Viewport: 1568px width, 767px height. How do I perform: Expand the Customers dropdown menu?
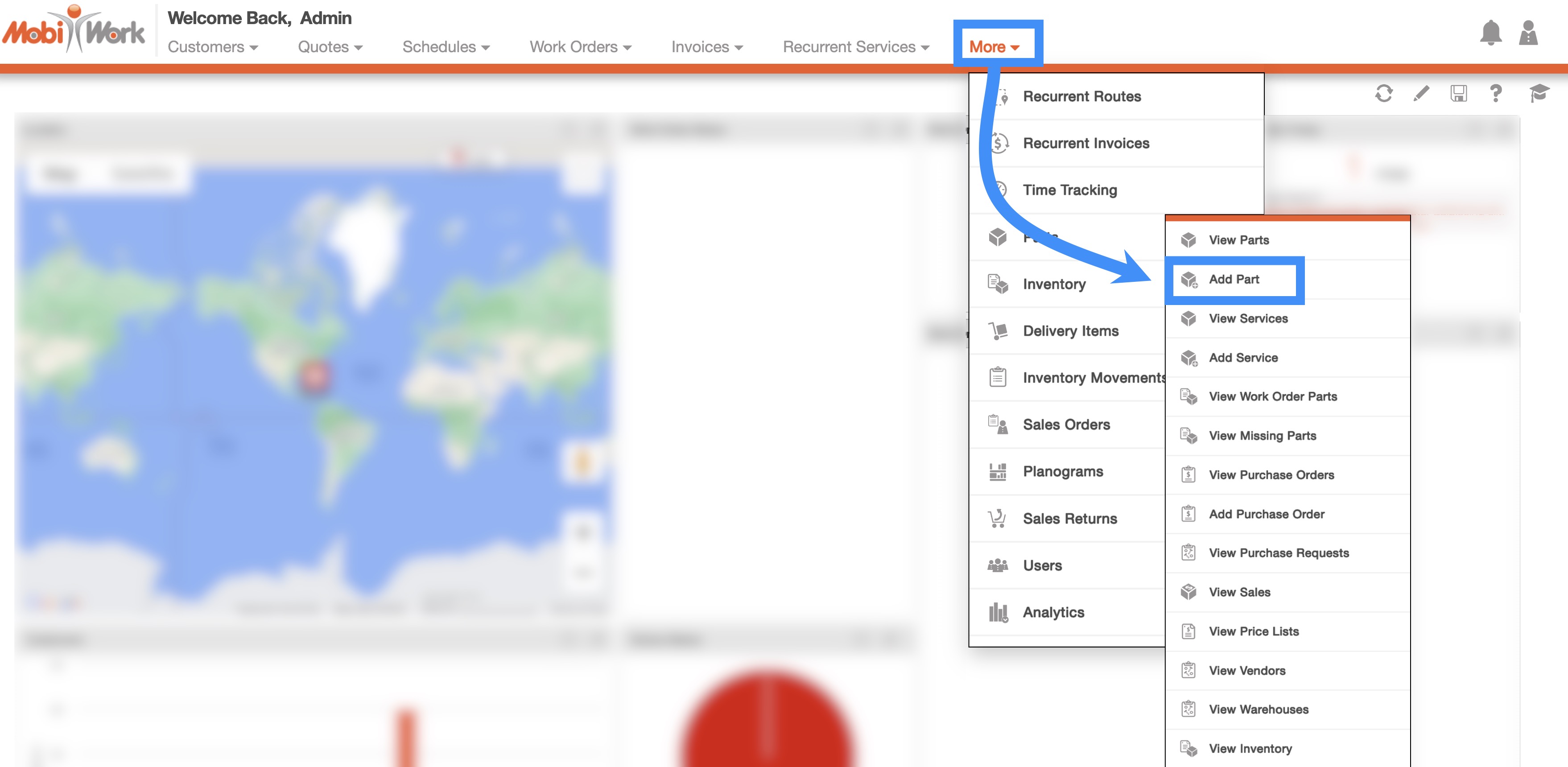[212, 47]
